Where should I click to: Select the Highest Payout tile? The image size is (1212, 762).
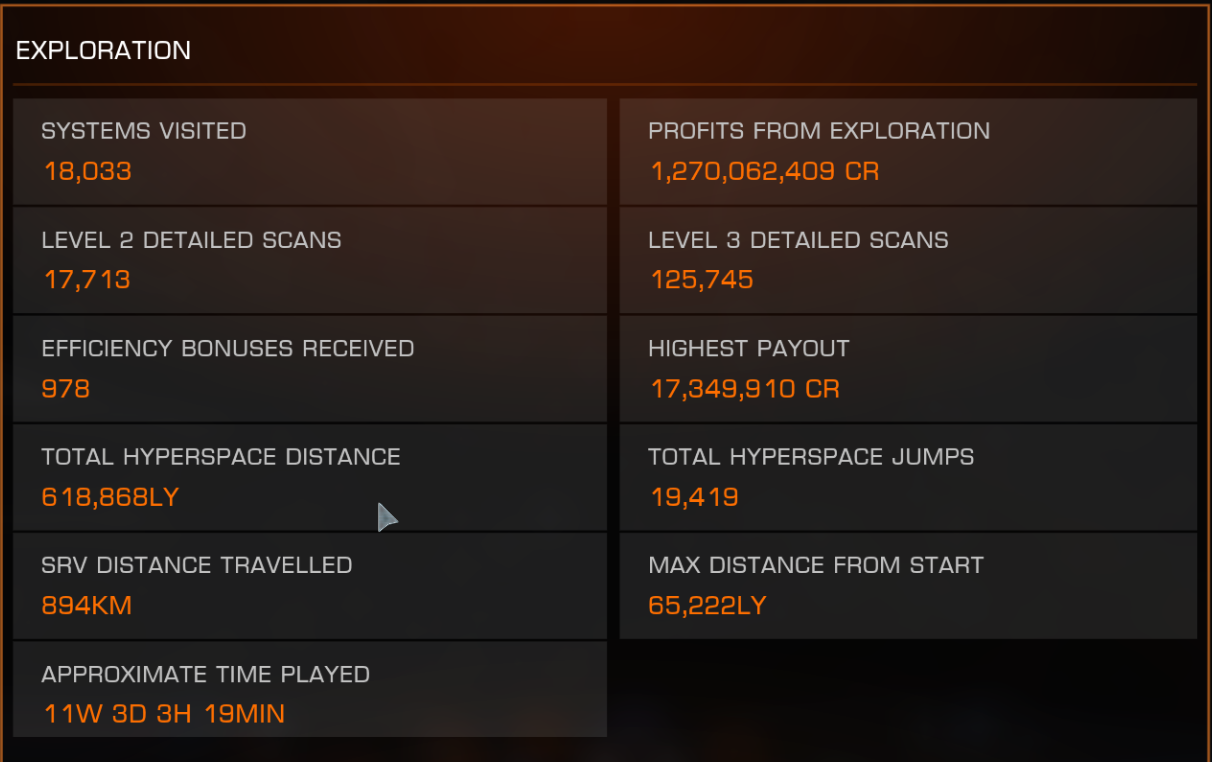908,369
